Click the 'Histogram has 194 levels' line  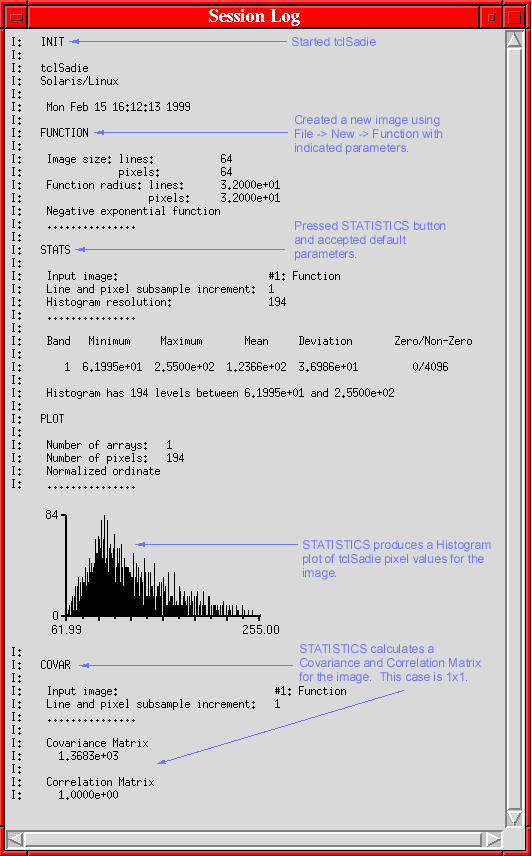click(x=220, y=393)
